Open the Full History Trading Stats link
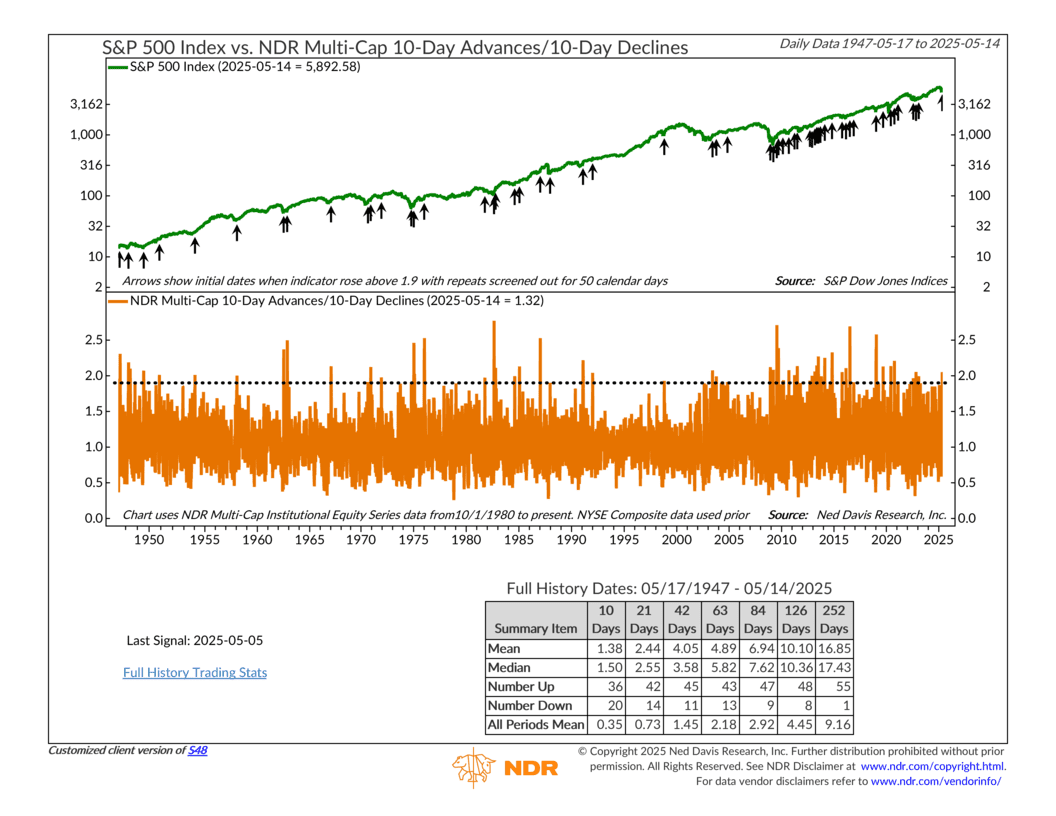1056x816 pixels. (x=195, y=672)
